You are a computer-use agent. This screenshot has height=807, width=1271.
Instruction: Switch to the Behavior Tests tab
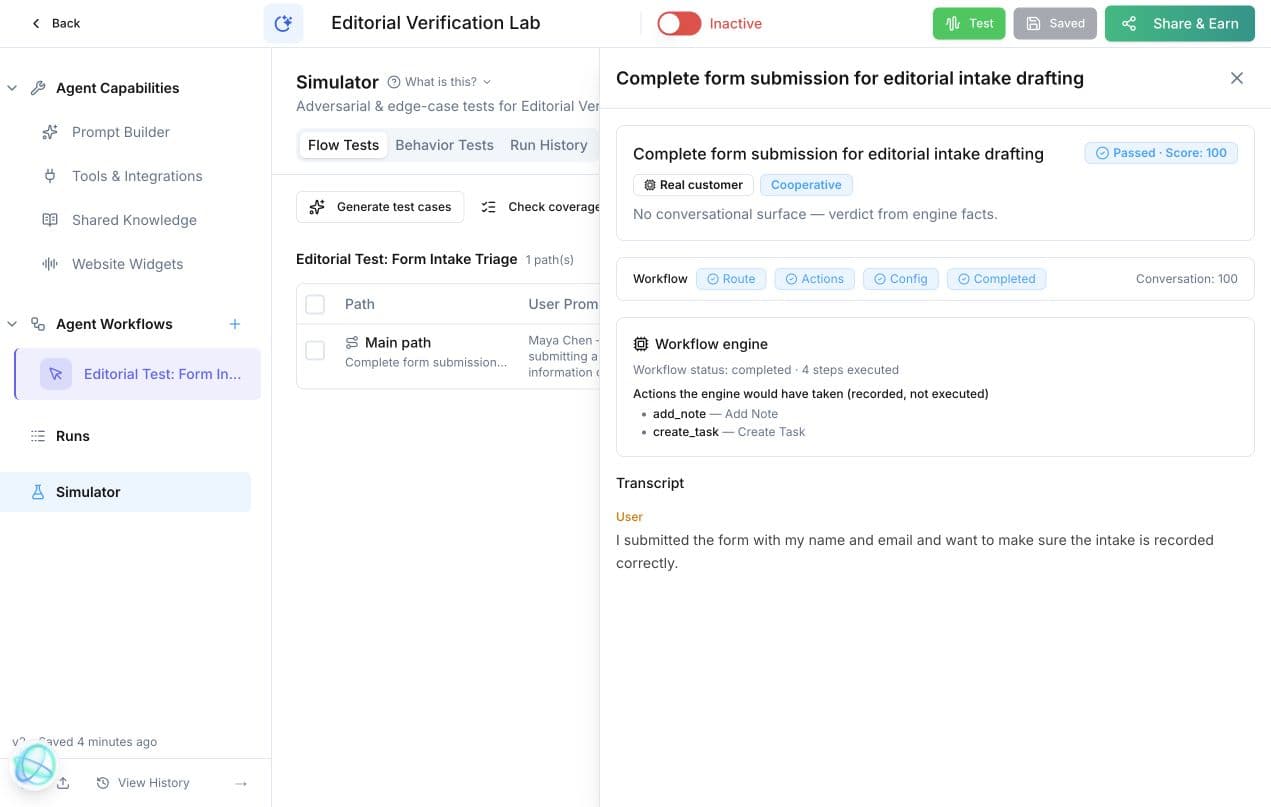(x=444, y=145)
